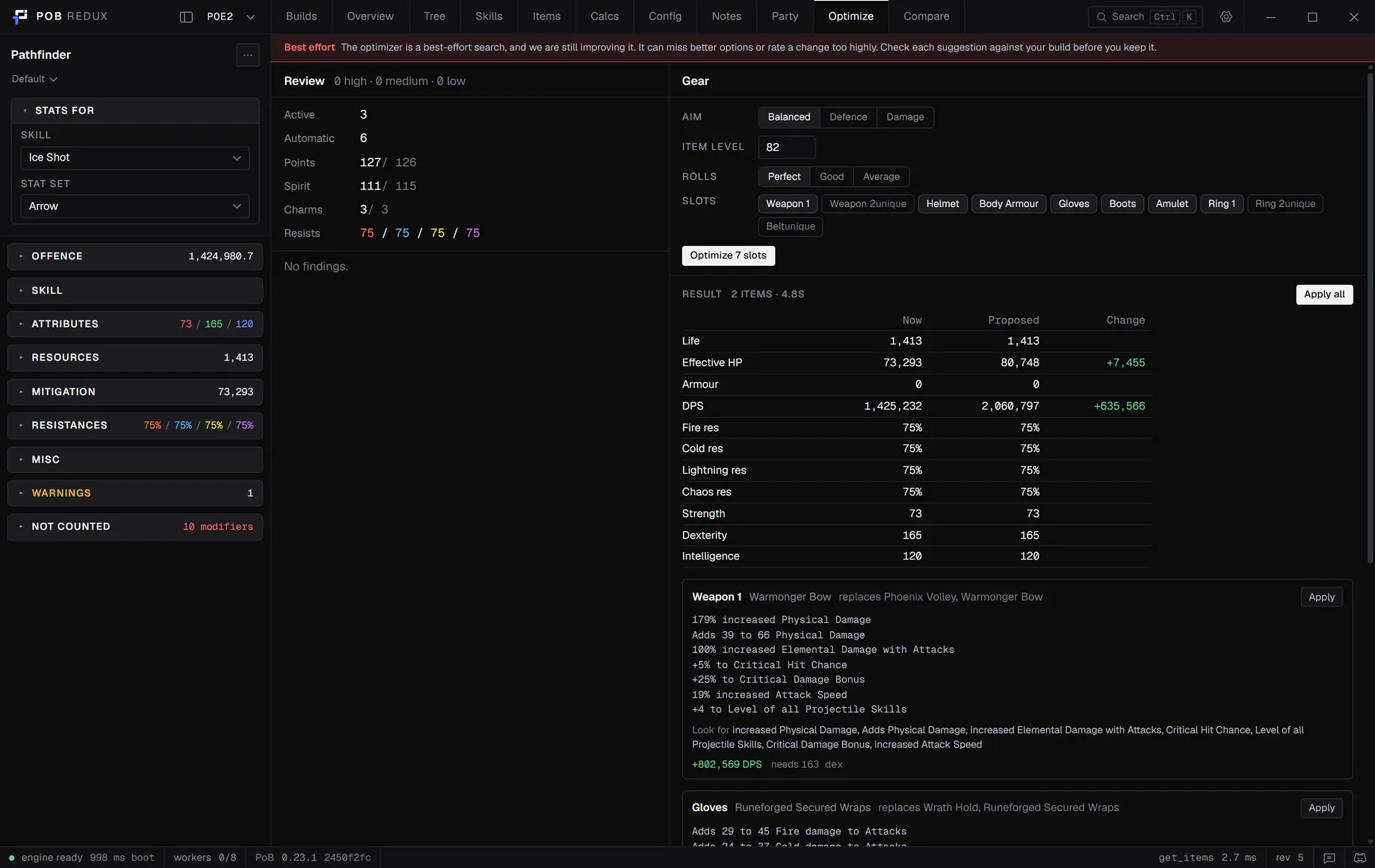The height and width of the screenshot is (868, 1375).
Task: Apply the Weapon 1 Warmonger Bow suggestion
Action: click(1321, 597)
